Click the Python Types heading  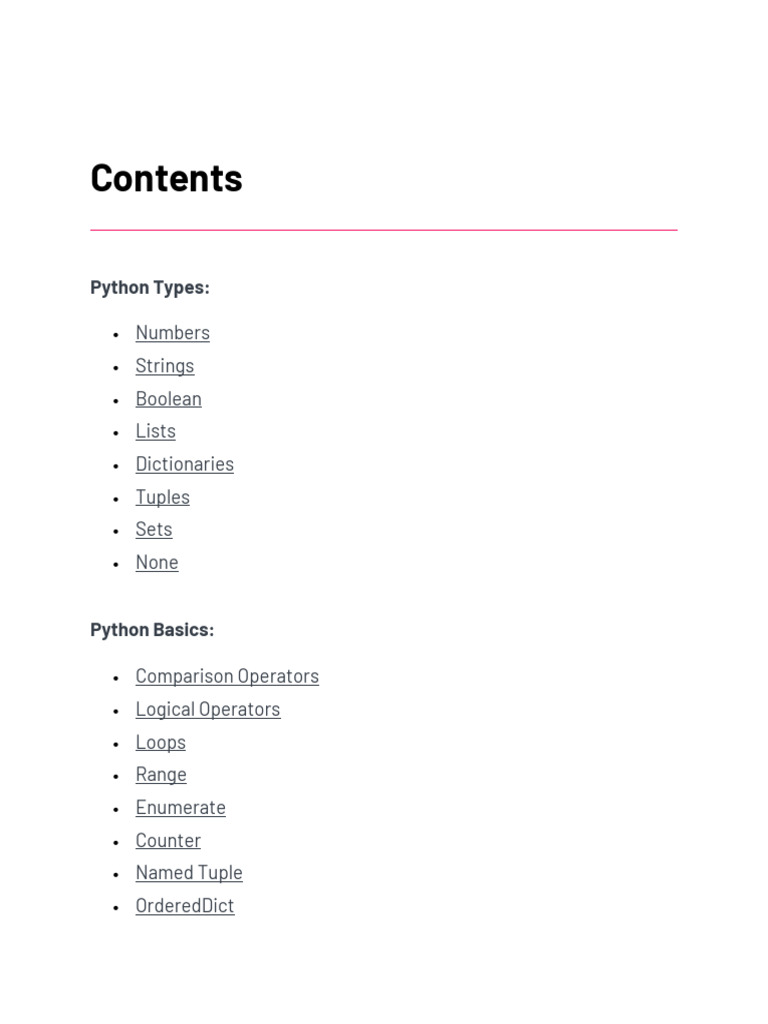pos(150,288)
